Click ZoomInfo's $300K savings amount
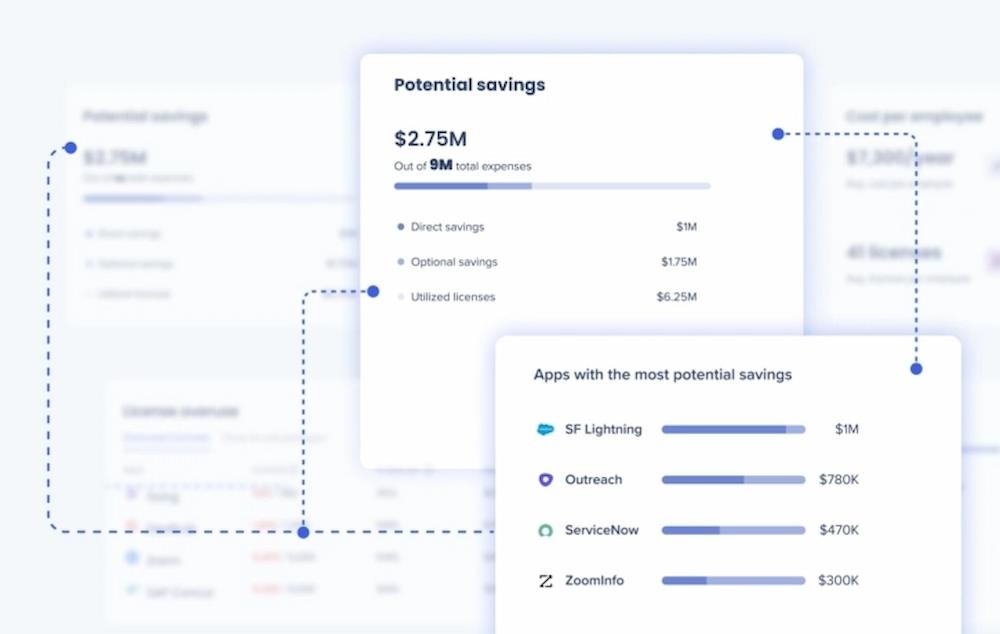 pos(839,580)
